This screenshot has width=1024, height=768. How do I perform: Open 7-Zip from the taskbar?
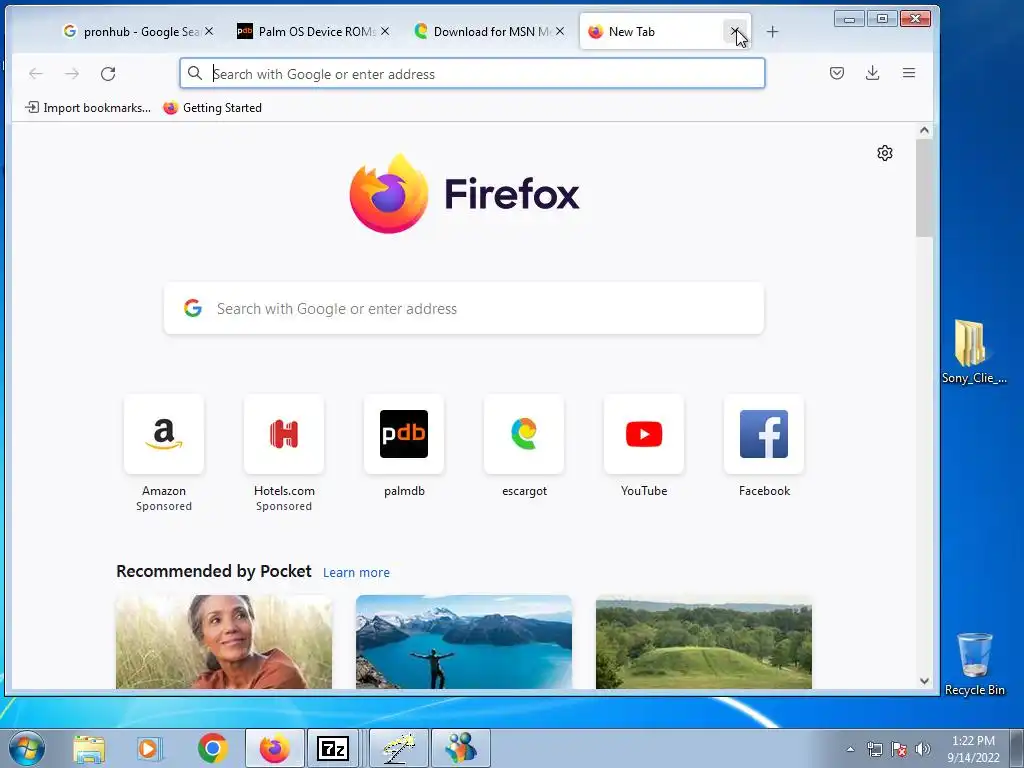tap(332, 748)
